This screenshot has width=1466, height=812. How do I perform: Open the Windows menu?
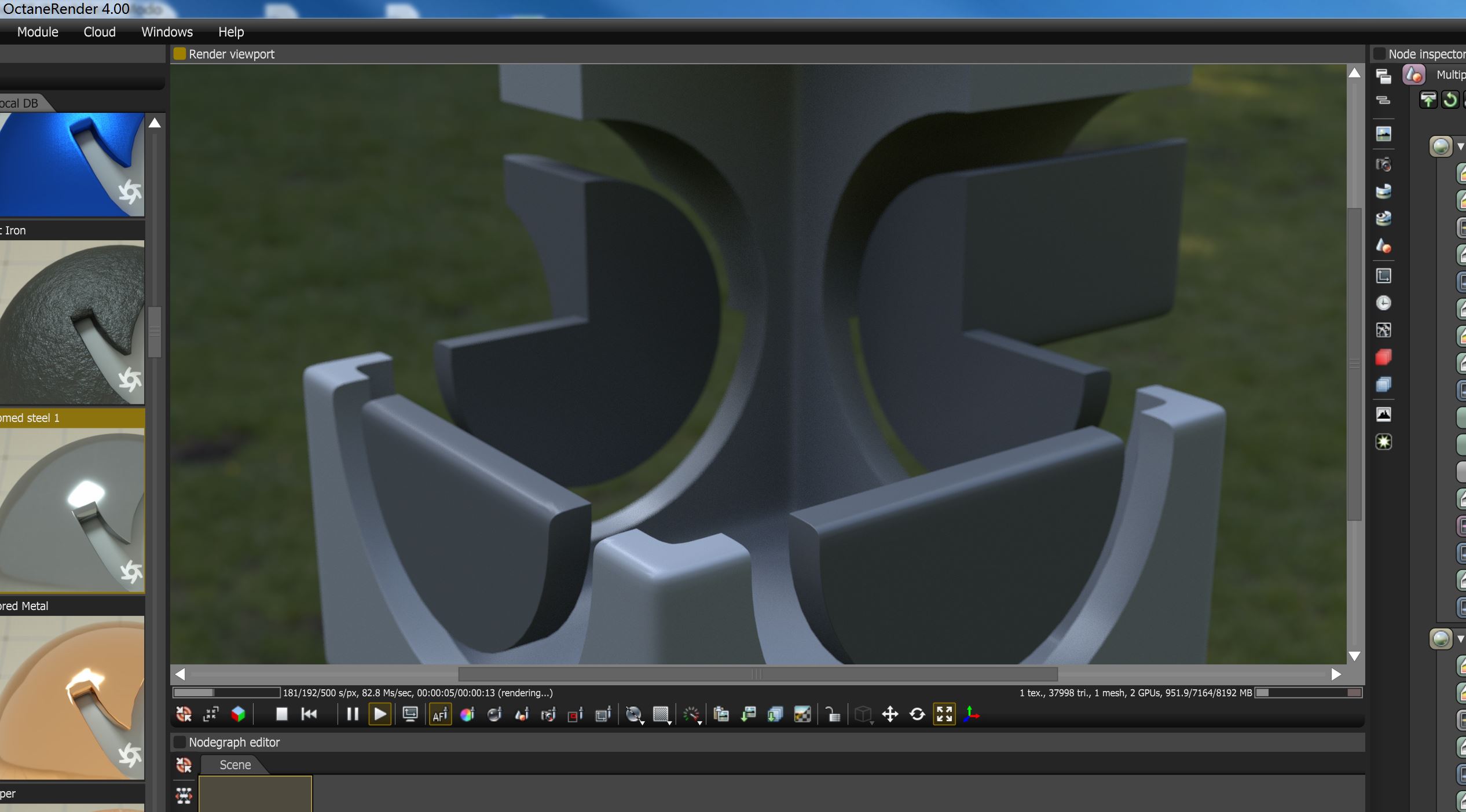click(167, 32)
